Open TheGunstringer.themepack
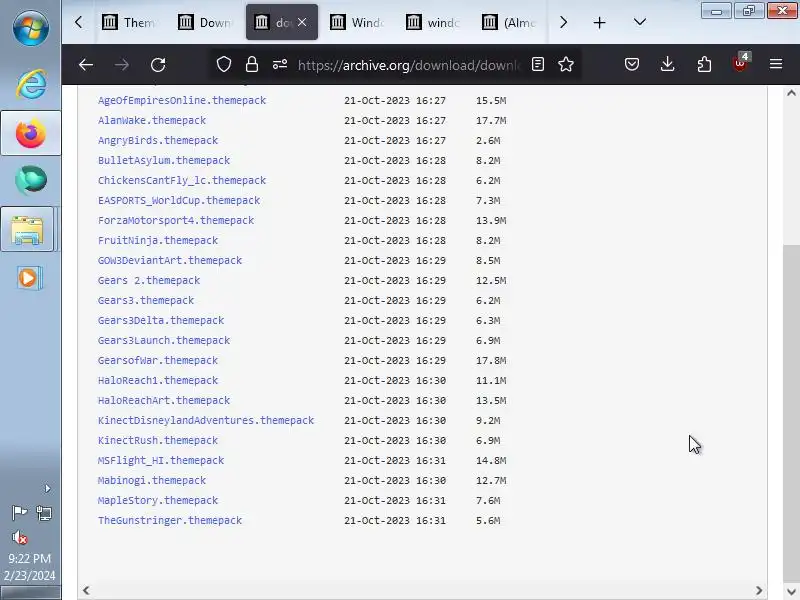This screenshot has width=800, height=600. 169,520
